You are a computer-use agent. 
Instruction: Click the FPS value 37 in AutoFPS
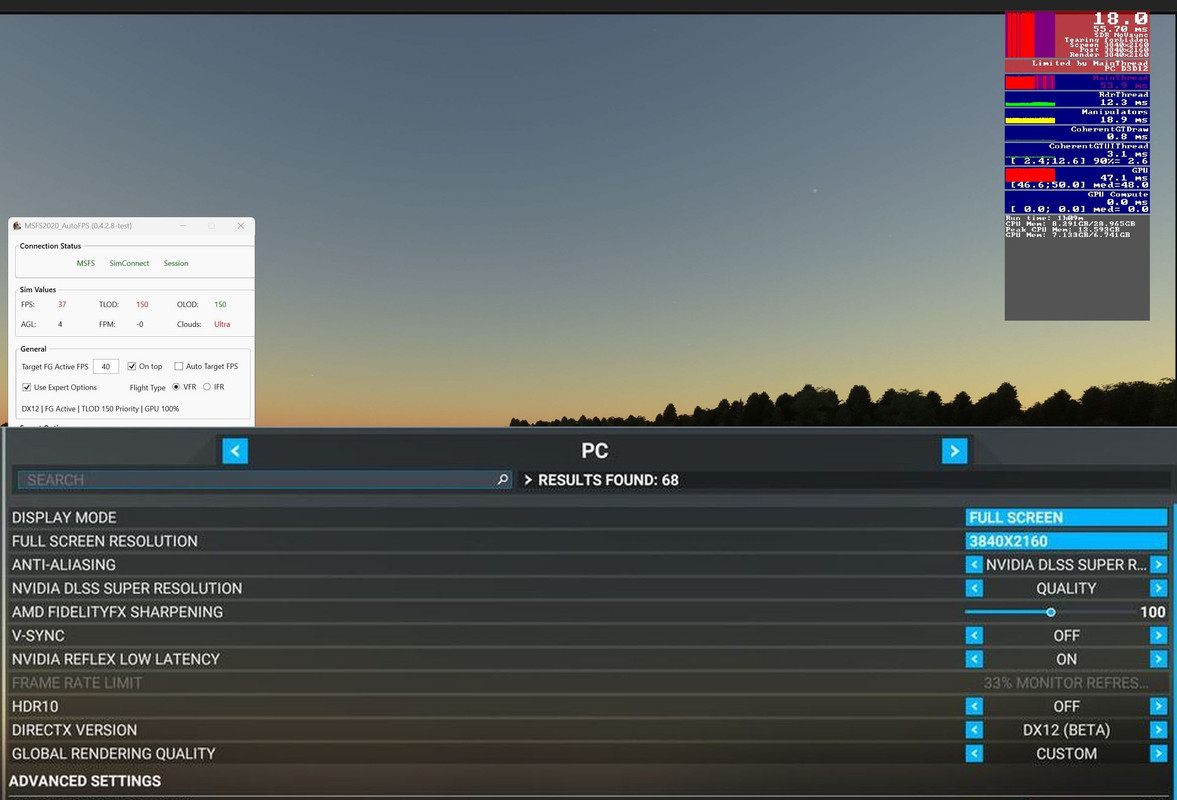[x=62, y=305]
